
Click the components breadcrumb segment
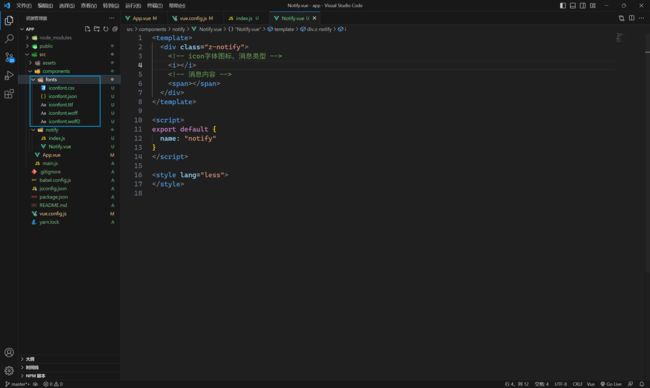click(x=152, y=29)
